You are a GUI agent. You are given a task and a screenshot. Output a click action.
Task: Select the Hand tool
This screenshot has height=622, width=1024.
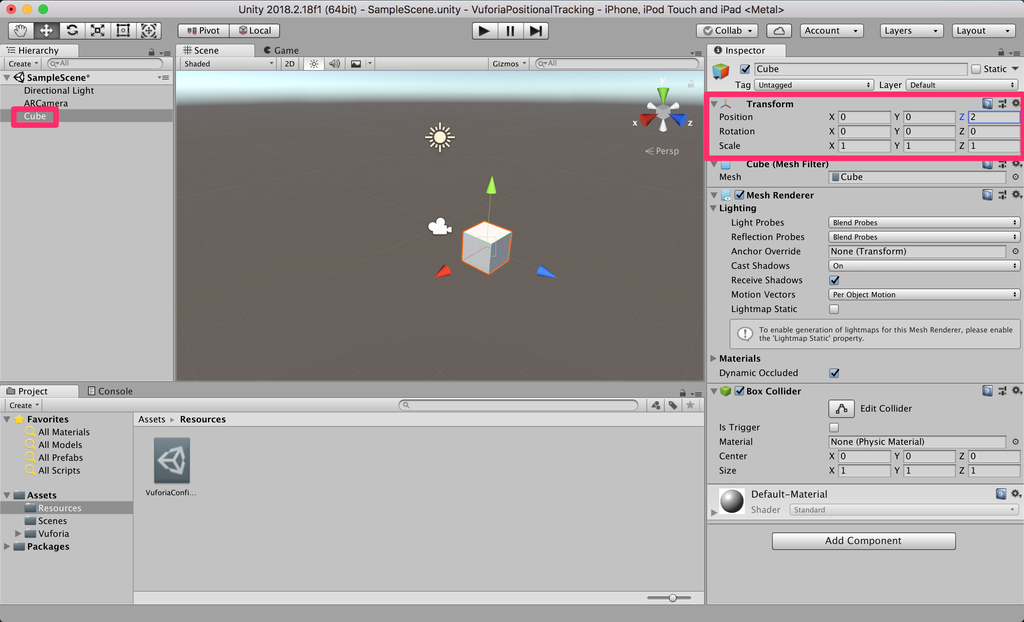coord(20,31)
